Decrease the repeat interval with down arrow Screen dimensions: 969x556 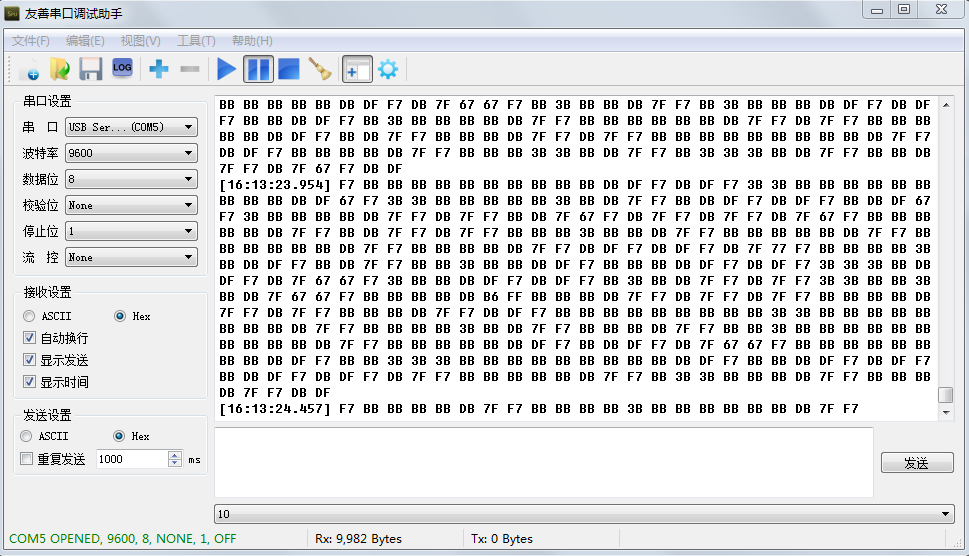(175, 463)
